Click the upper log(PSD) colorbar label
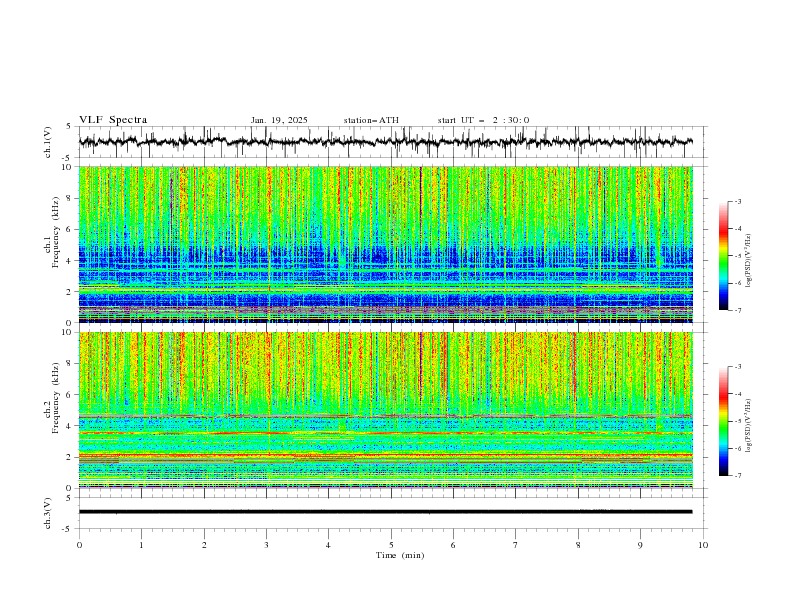Viewport: 792px width, 612px height. (x=750, y=261)
